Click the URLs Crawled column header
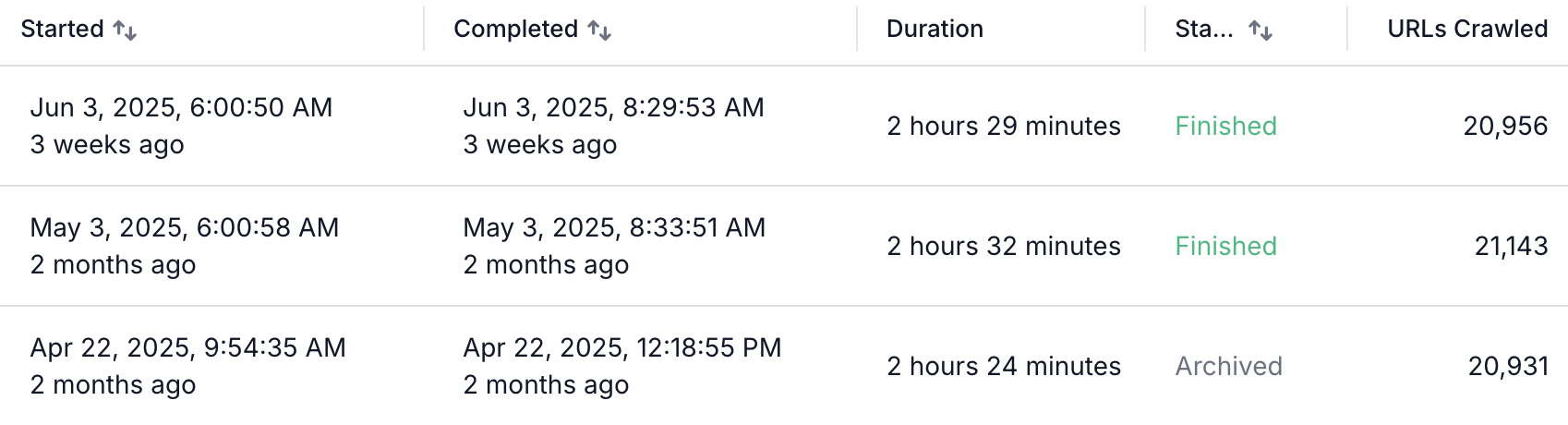 (x=1467, y=29)
